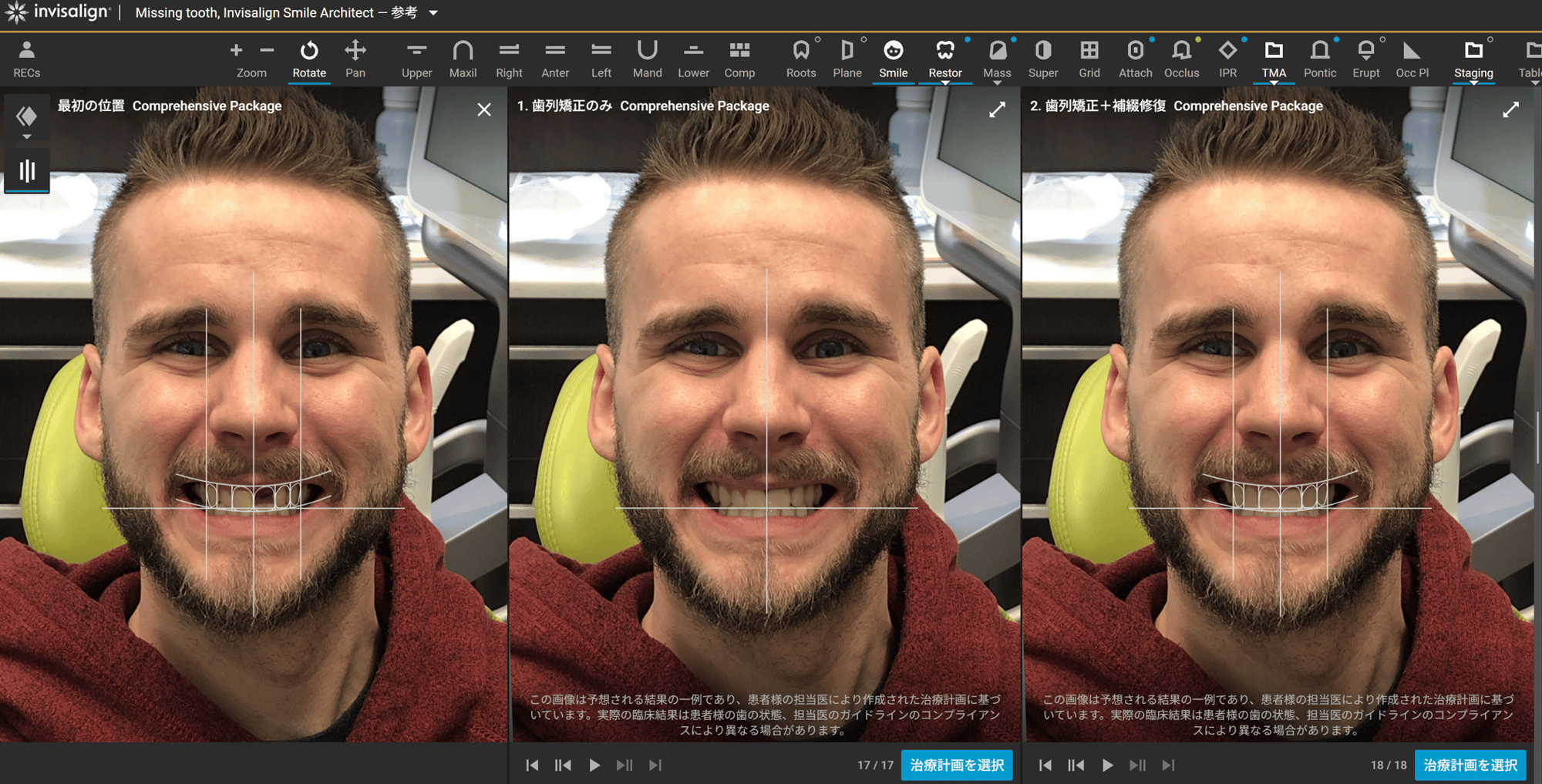1542x784 pixels.
Task: Toggle Attach attachments display
Action: pos(1135,59)
